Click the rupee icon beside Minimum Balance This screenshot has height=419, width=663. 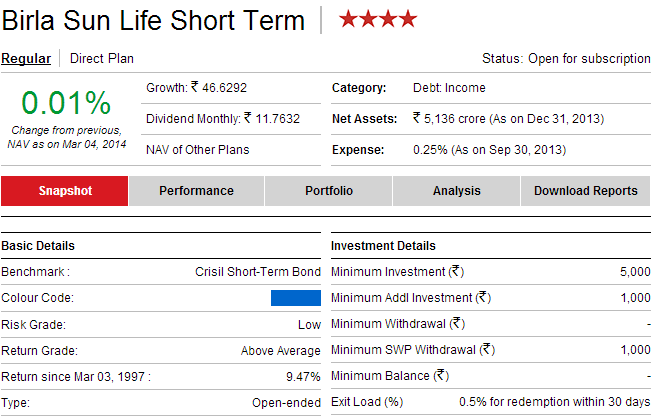click(440, 375)
